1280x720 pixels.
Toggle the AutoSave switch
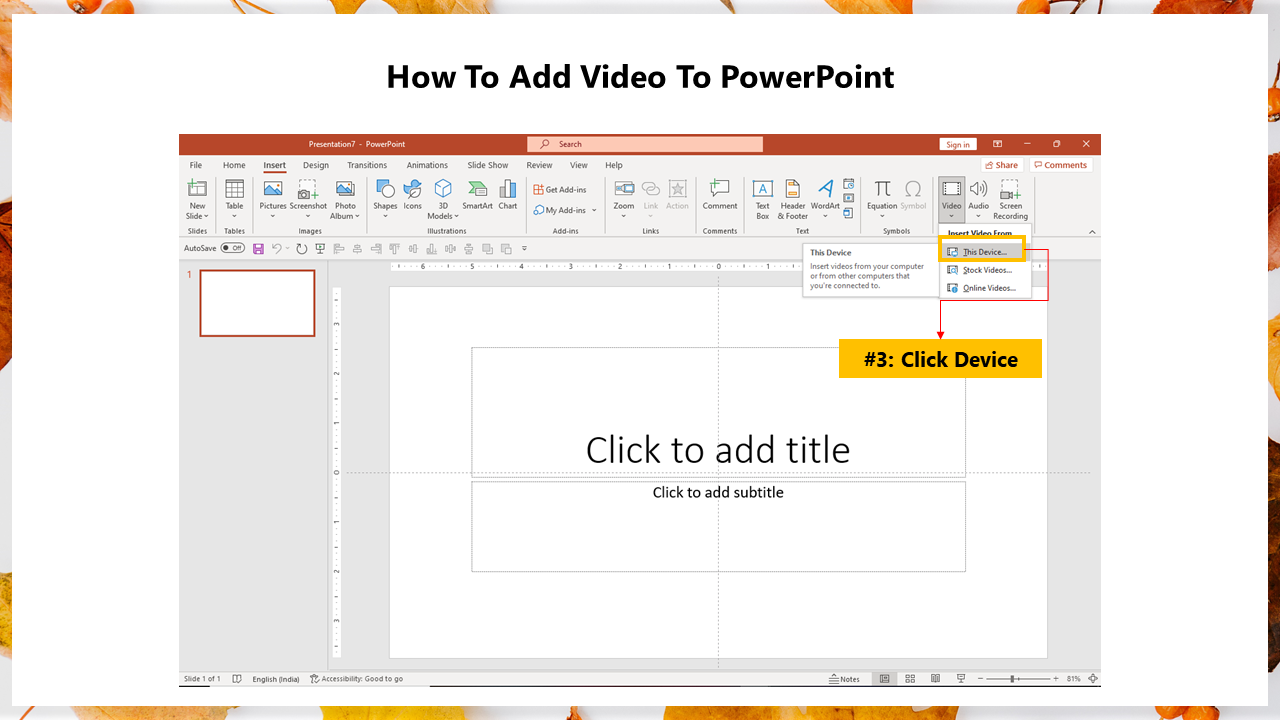[232, 248]
